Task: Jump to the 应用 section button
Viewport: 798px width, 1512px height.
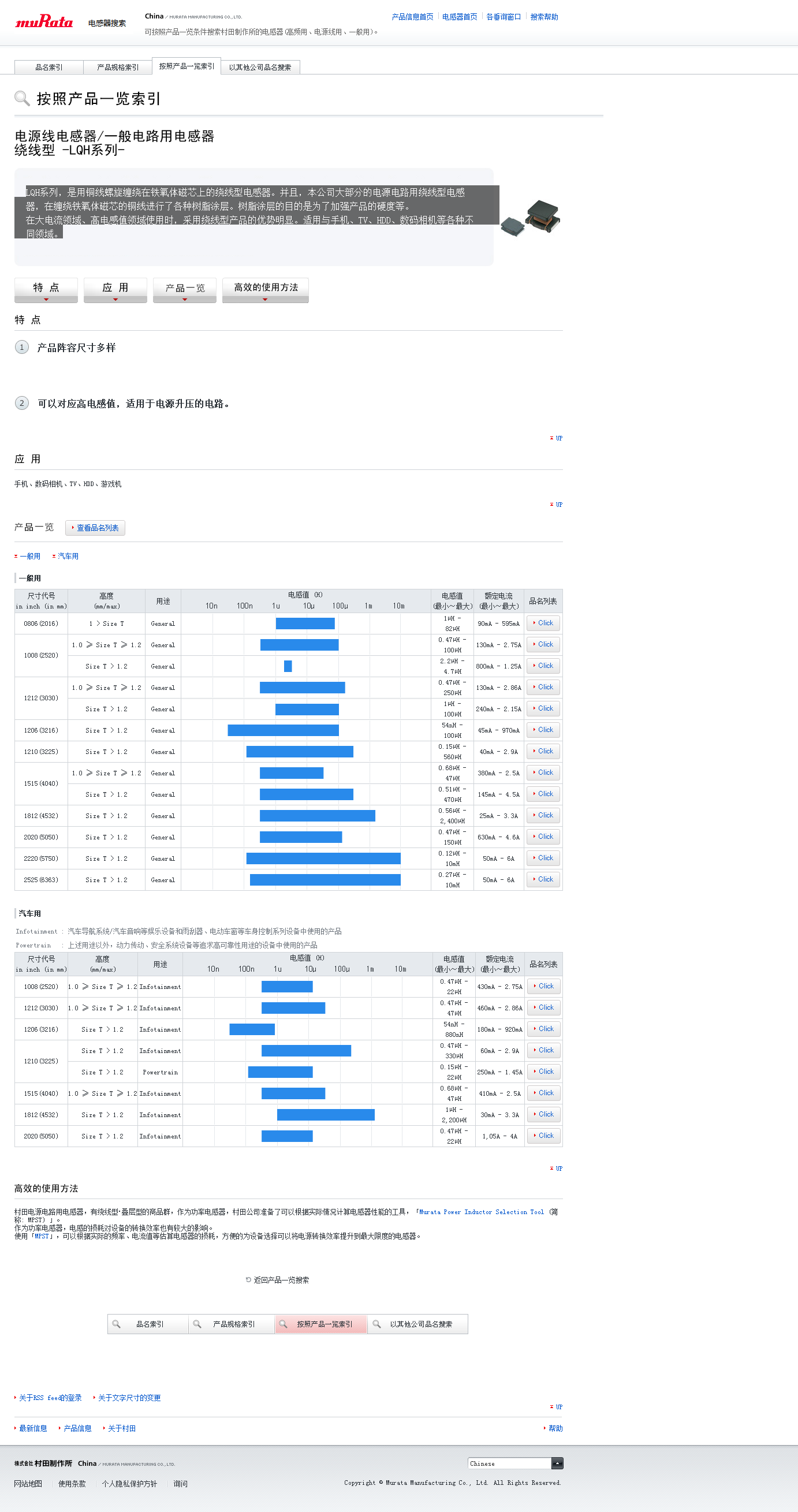Action: click(x=115, y=289)
